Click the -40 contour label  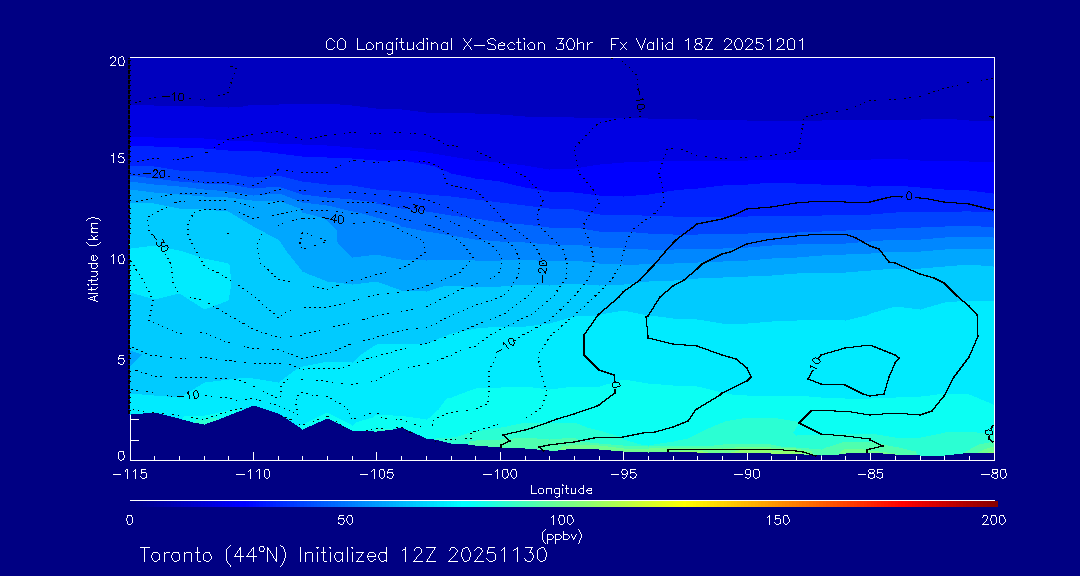tap(335, 219)
